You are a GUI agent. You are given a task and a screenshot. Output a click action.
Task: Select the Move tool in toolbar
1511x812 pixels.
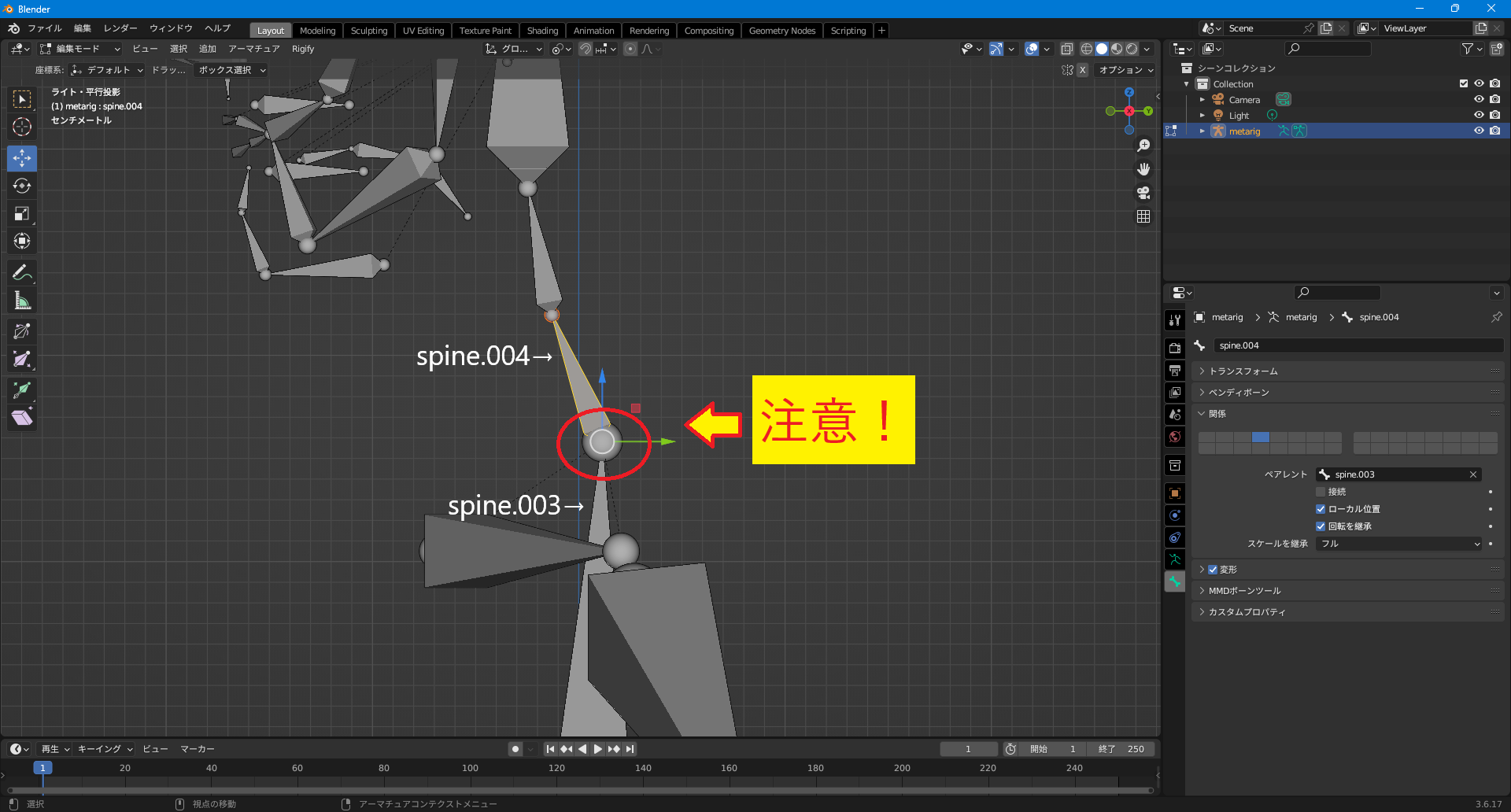(22, 158)
